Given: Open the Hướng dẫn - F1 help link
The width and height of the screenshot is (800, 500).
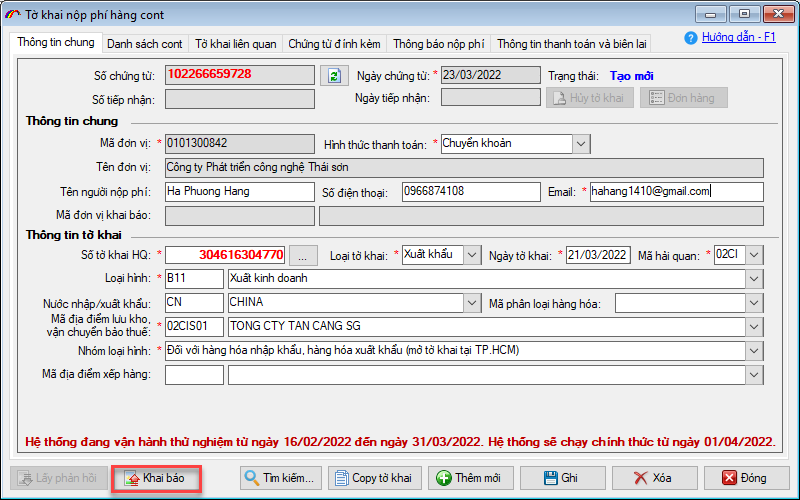Looking at the screenshot, I should 738,37.
